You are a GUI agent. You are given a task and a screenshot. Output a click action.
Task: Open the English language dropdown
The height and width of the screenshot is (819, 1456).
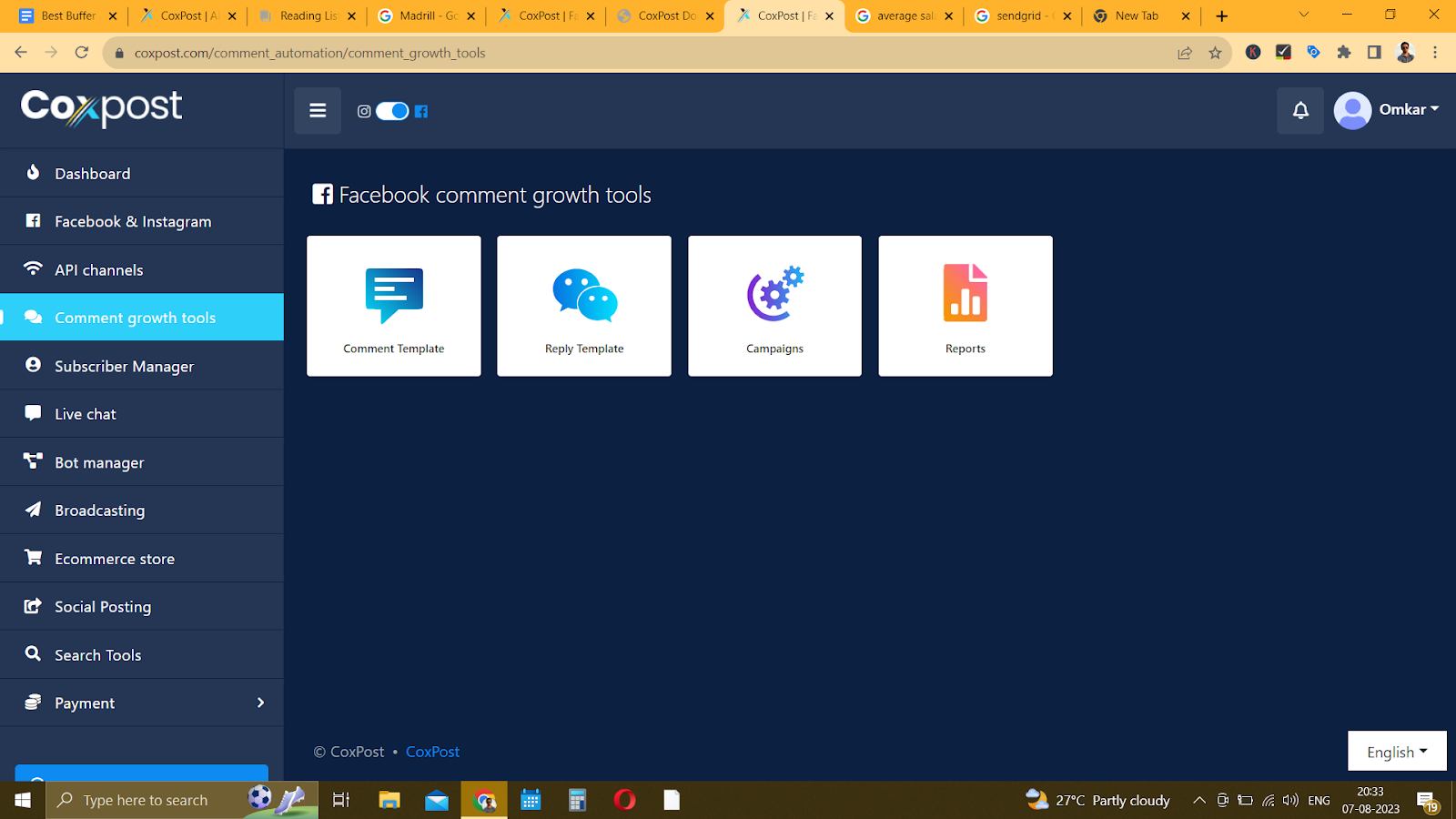[x=1397, y=752]
